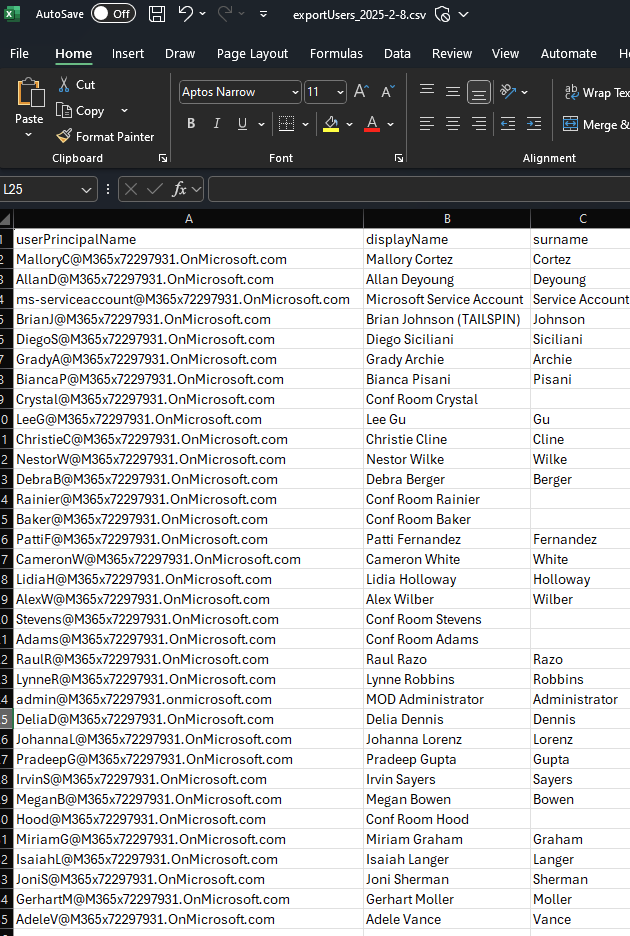Open the Clipboard dialog launcher
Image resolution: width=630 pixels, height=936 pixels.
[162, 158]
